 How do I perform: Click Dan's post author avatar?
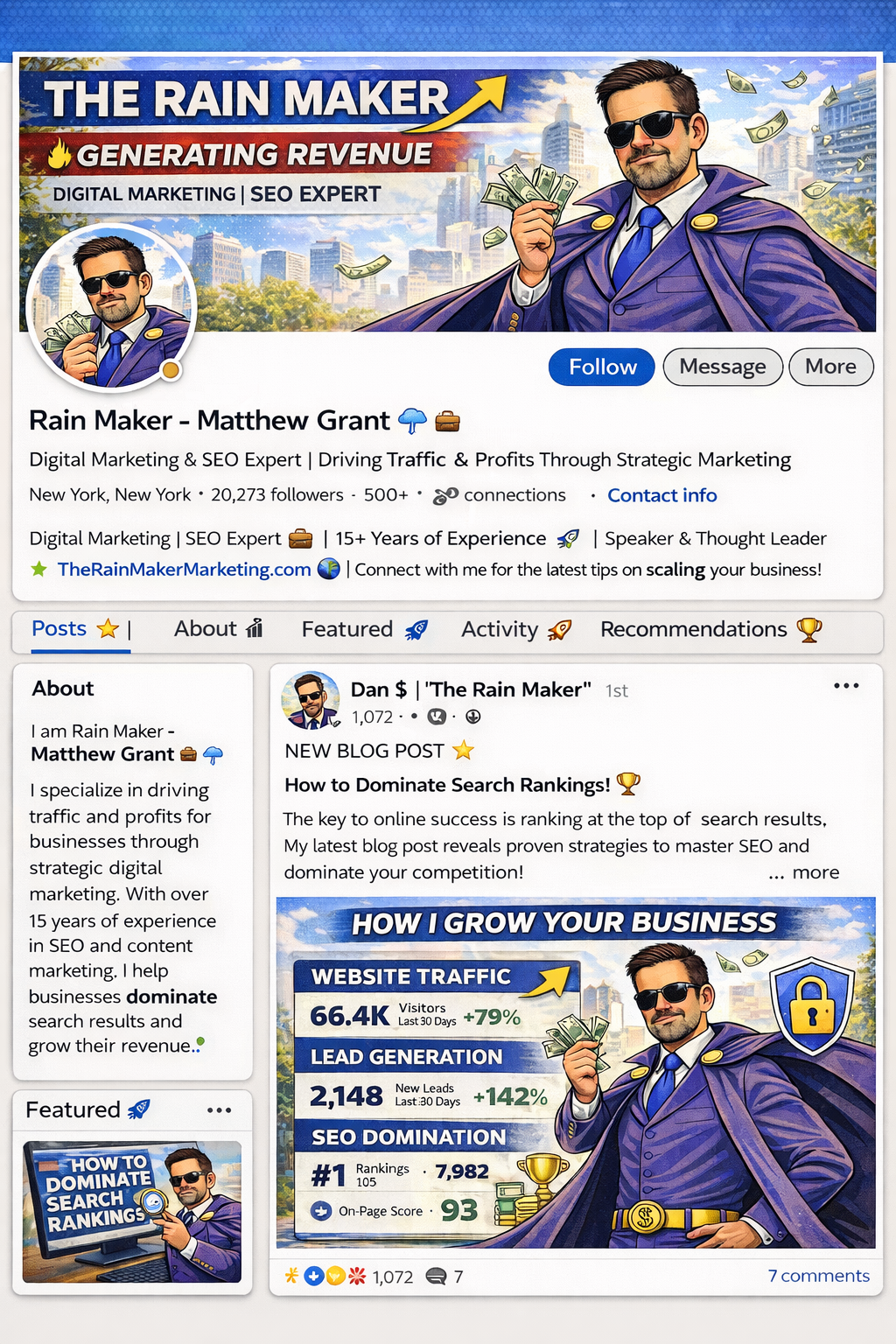[310, 701]
